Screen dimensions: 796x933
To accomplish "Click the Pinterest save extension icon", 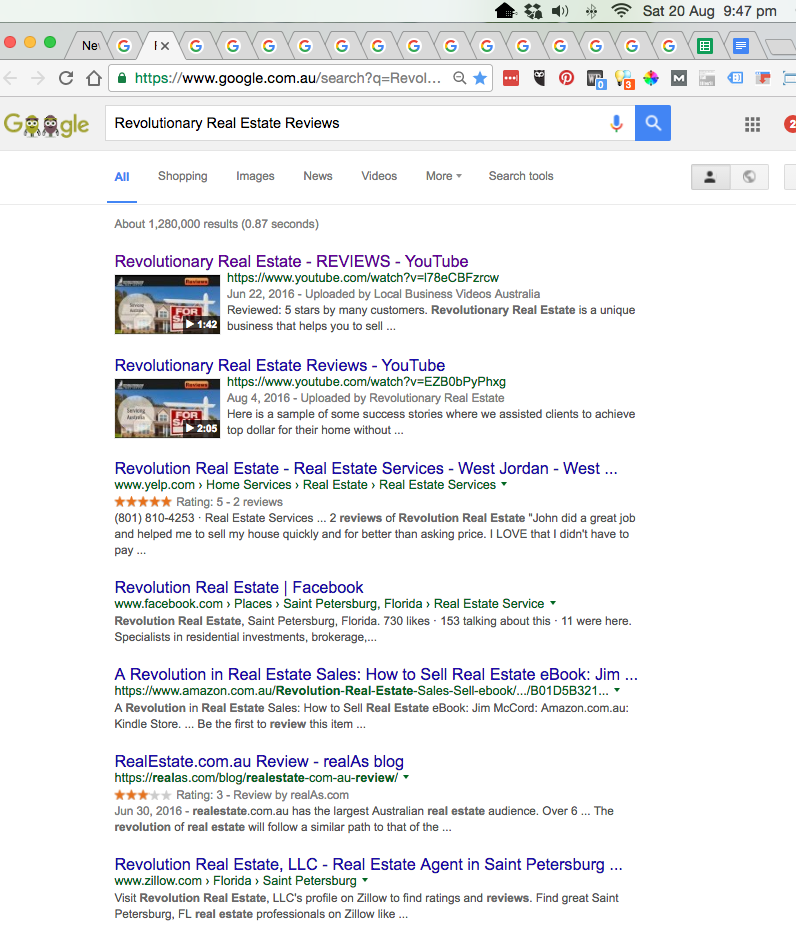I will pyautogui.click(x=566, y=78).
